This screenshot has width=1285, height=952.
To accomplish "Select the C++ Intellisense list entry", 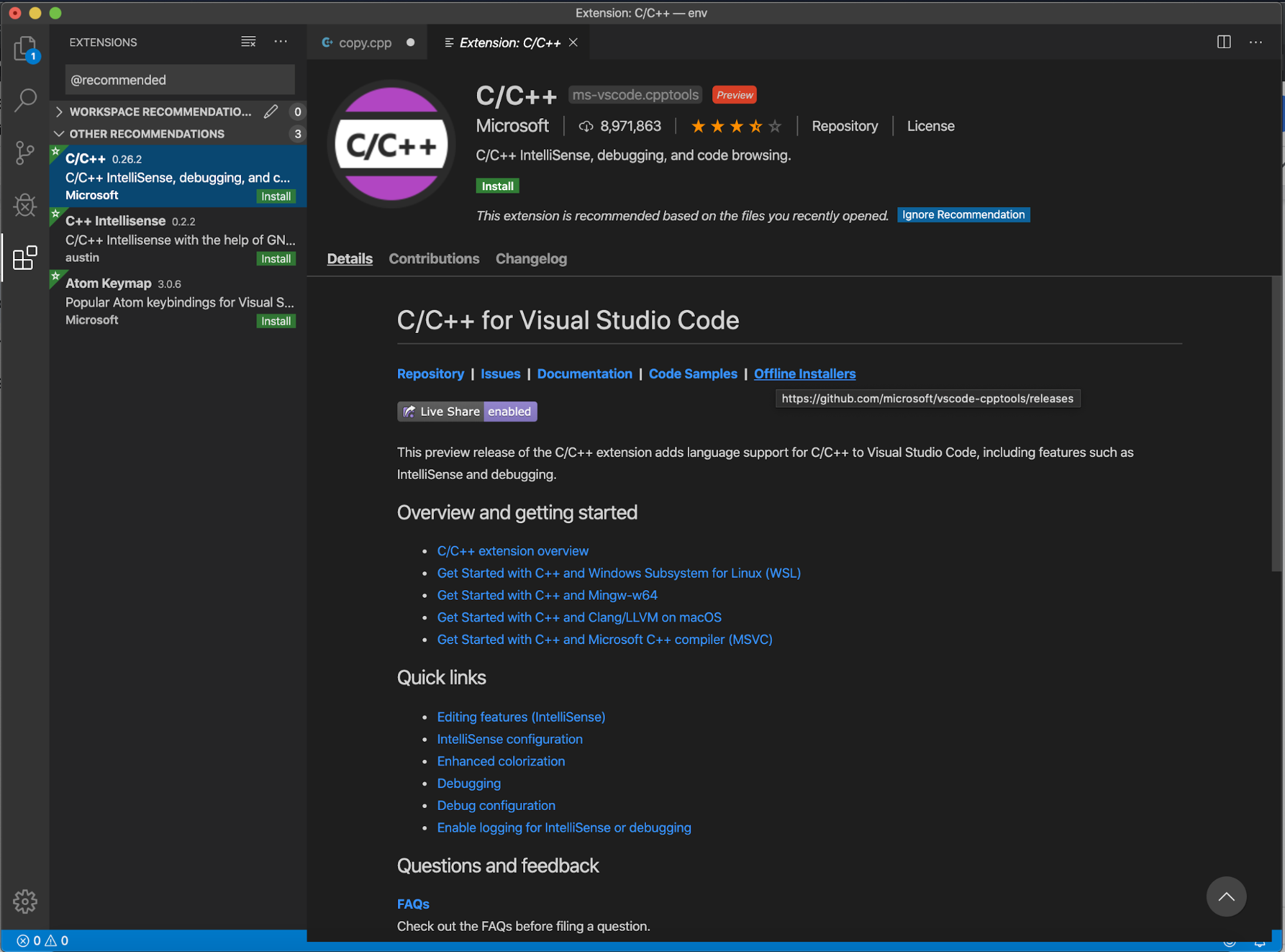I will tap(178, 238).
